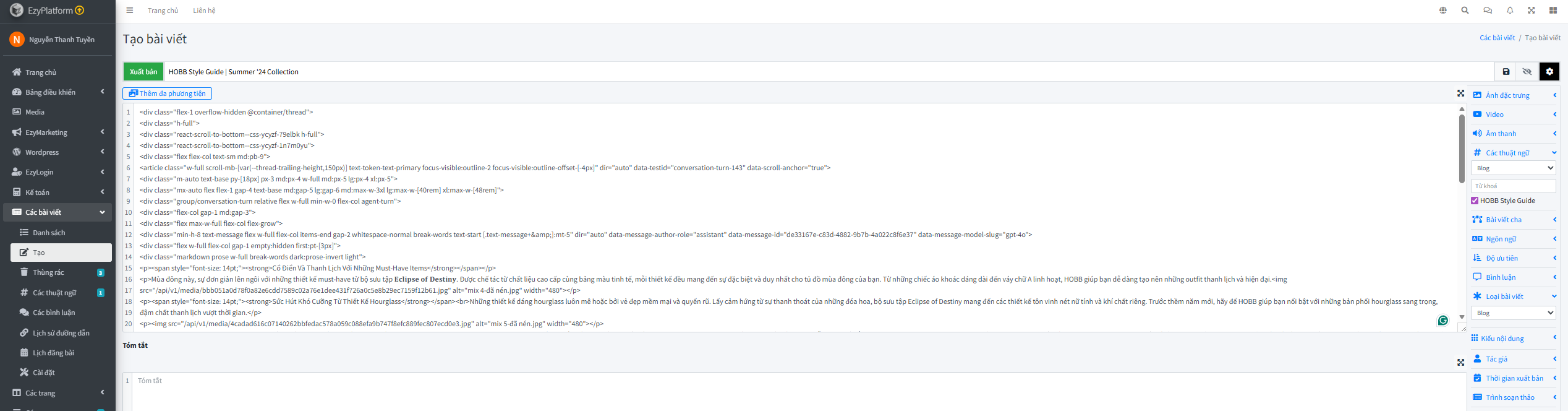Open the settings gear button
The height and width of the screenshot is (411, 1568).
coord(1549,72)
